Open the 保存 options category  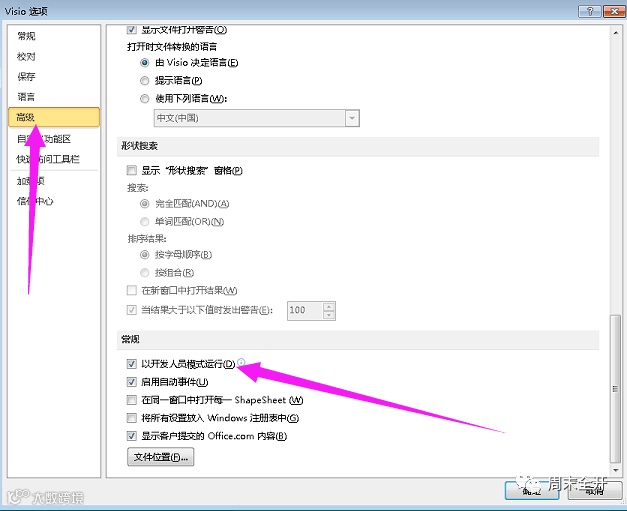(x=26, y=76)
